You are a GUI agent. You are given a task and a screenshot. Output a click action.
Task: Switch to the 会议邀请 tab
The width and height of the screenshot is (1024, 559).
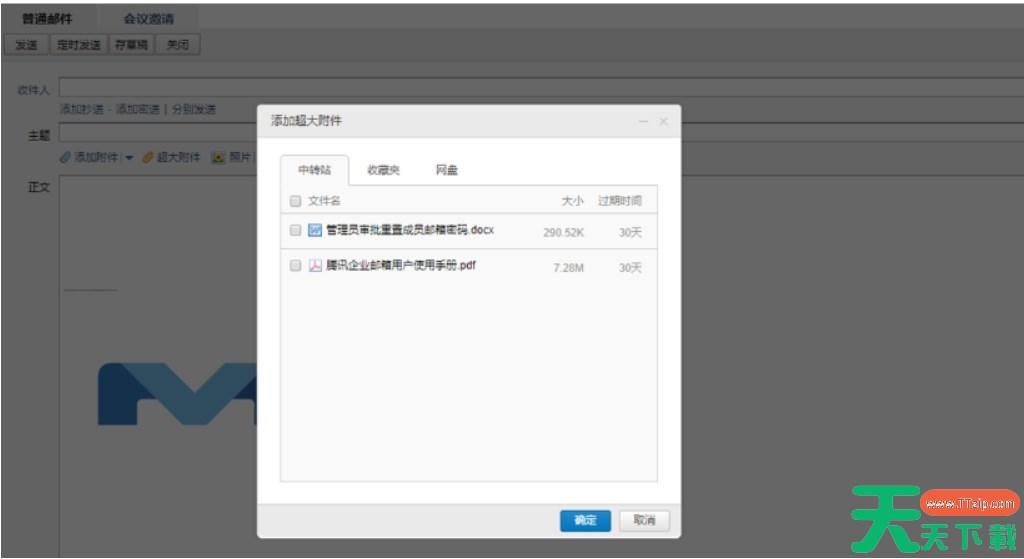pos(148,18)
